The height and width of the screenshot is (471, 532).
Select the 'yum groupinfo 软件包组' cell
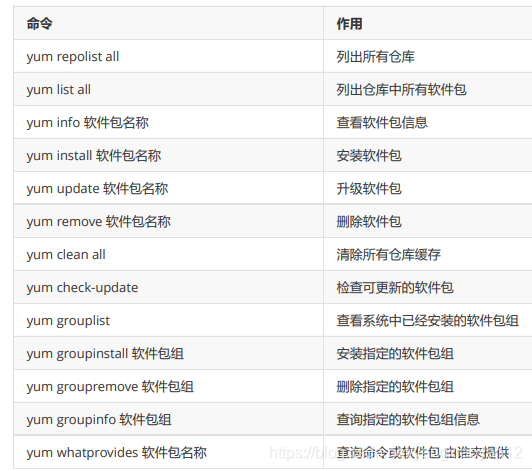pos(168,419)
